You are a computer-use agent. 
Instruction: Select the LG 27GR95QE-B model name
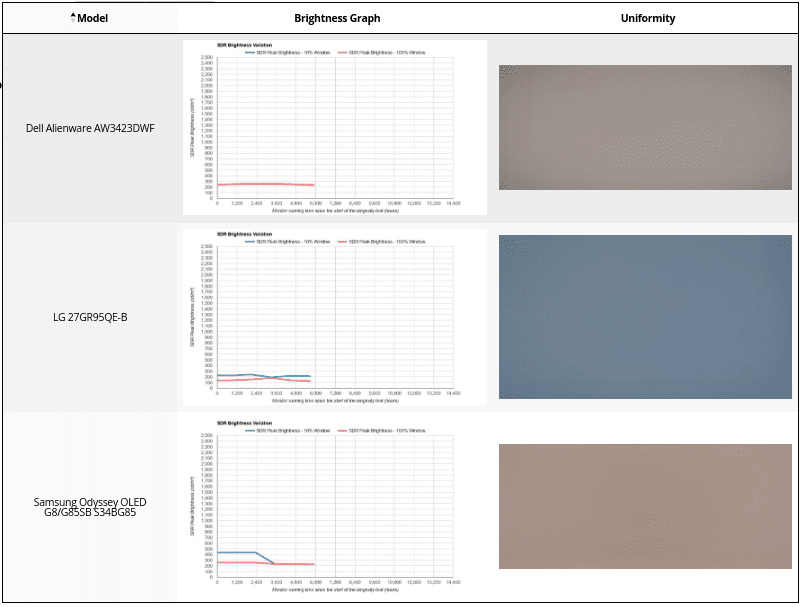[90, 317]
